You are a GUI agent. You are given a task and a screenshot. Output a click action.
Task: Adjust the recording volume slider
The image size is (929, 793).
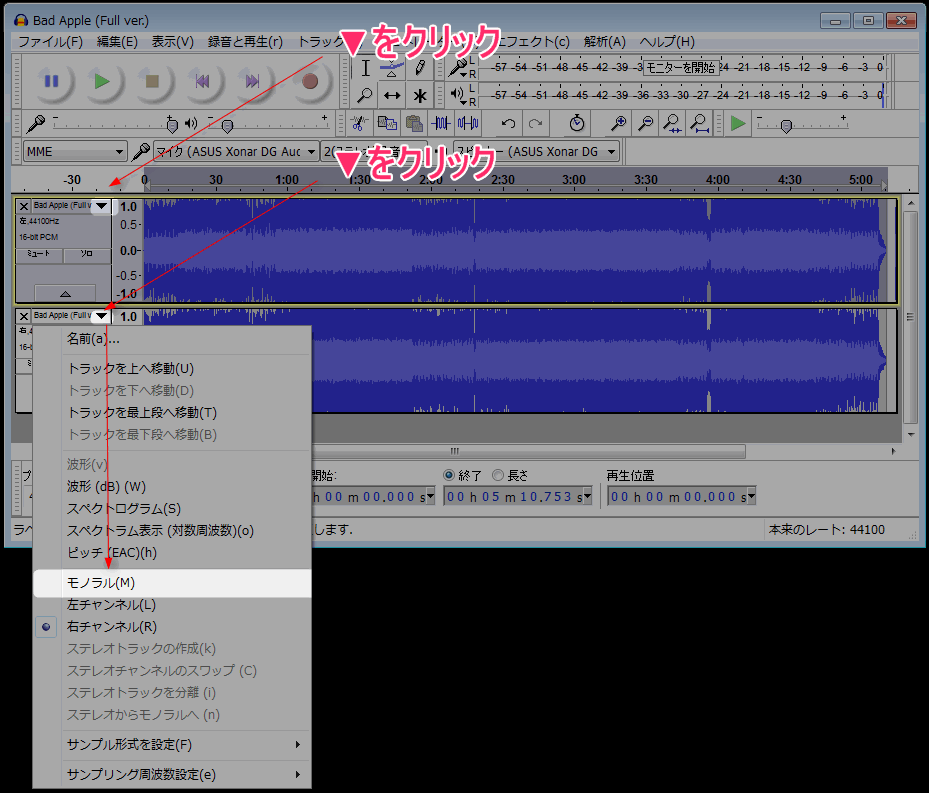172,125
